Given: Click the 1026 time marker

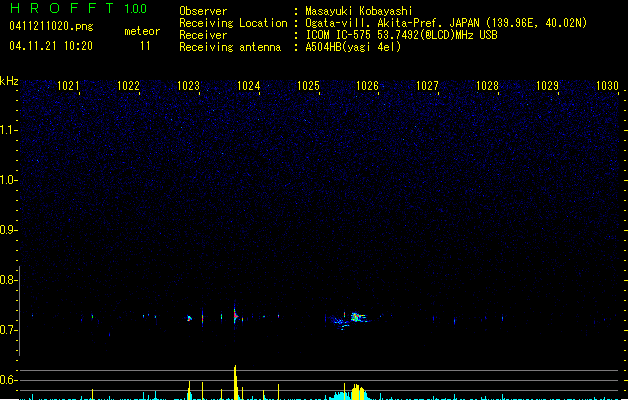Looking at the screenshot, I should [x=367, y=86].
